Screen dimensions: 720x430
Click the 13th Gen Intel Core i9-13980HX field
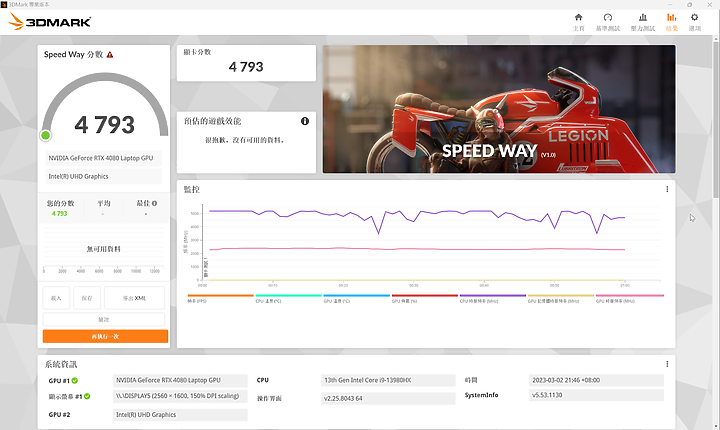tap(388, 380)
